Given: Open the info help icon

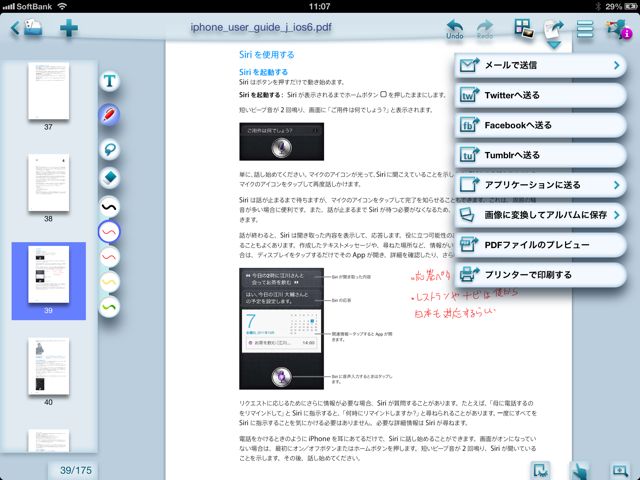Looking at the screenshot, I should point(620,29).
